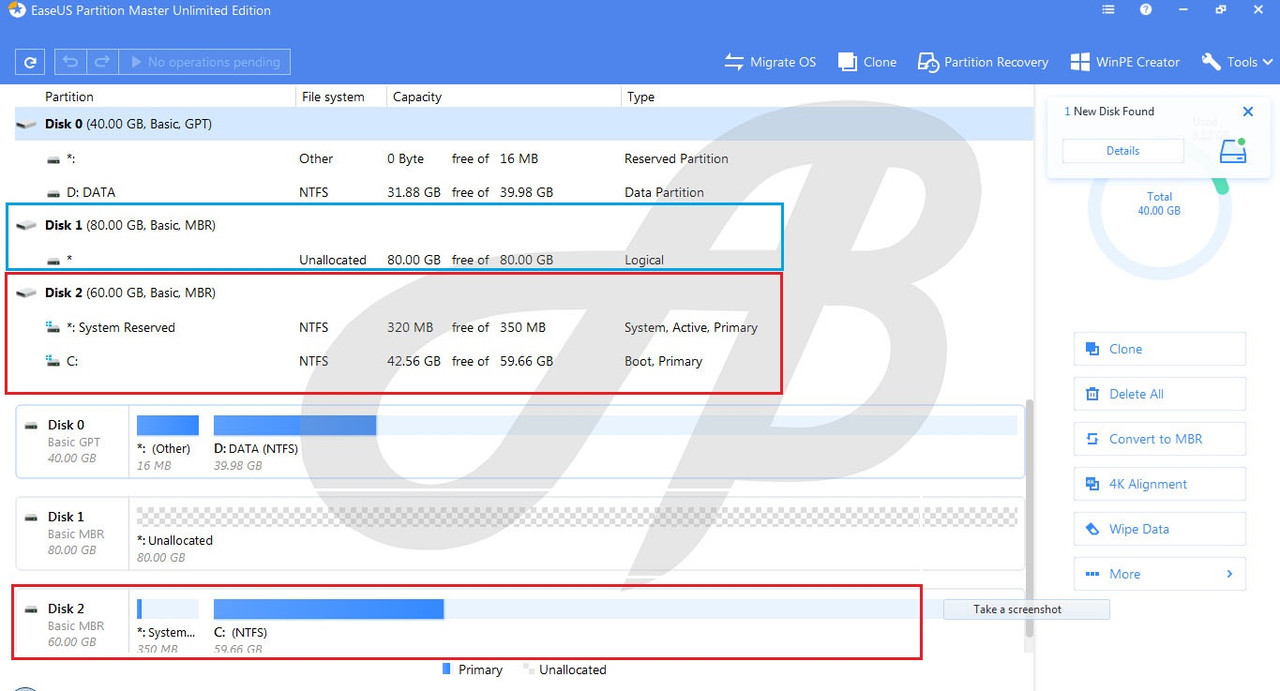Click the undo arrow in toolbar

point(70,62)
